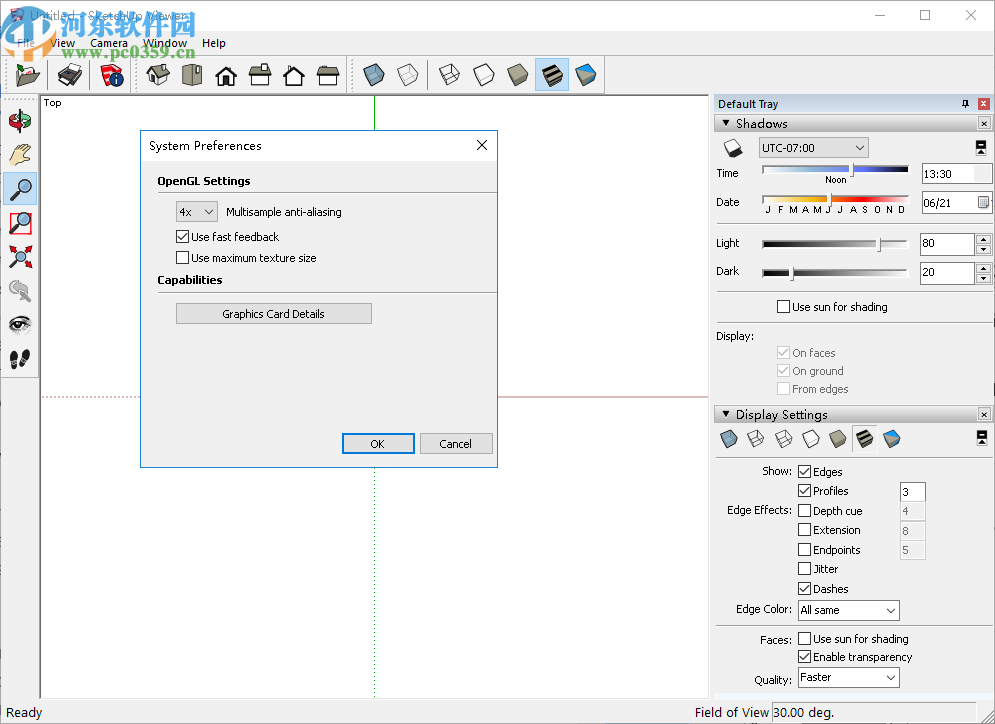Select the Walk tool

(20, 358)
